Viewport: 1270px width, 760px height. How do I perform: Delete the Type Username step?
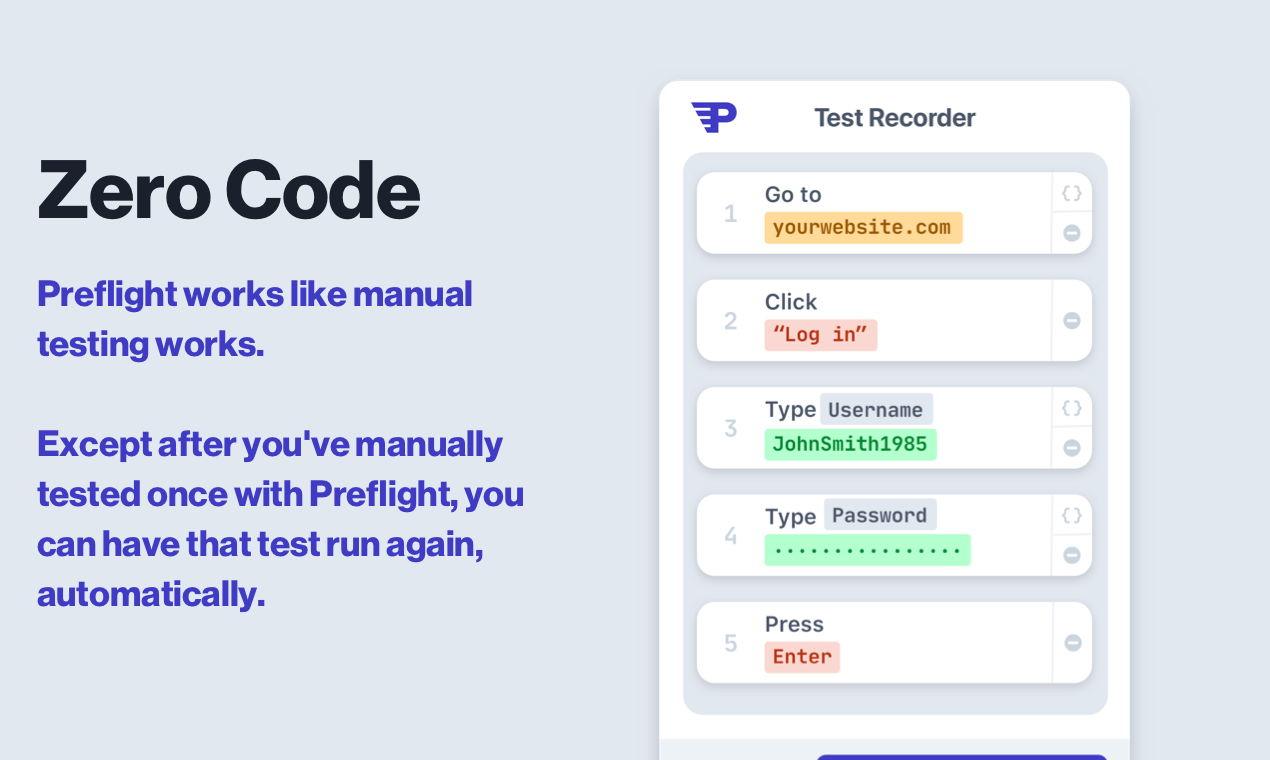(x=1071, y=448)
